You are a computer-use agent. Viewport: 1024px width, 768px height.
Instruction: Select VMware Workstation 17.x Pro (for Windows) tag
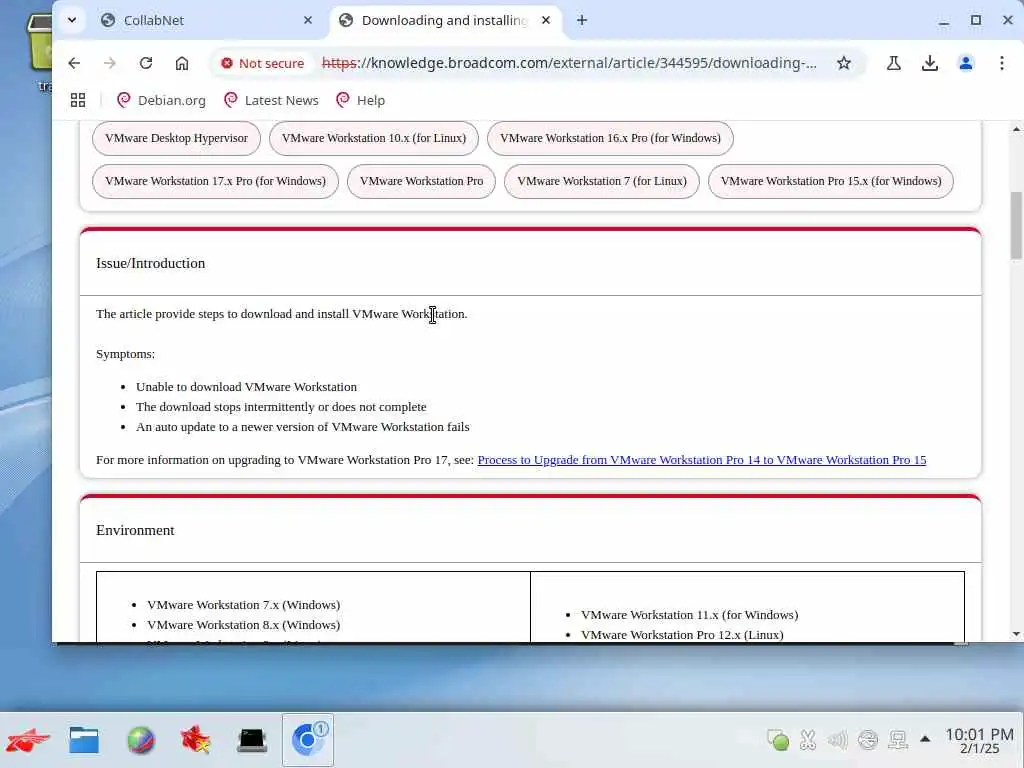pyautogui.click(x=215, y=182)
